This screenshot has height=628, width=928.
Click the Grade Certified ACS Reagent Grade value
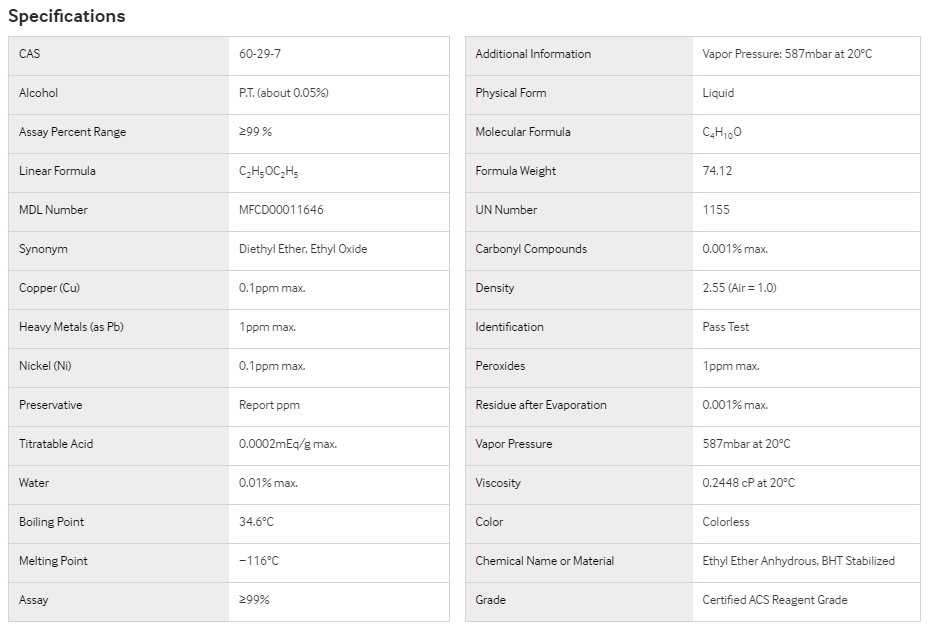775,600
